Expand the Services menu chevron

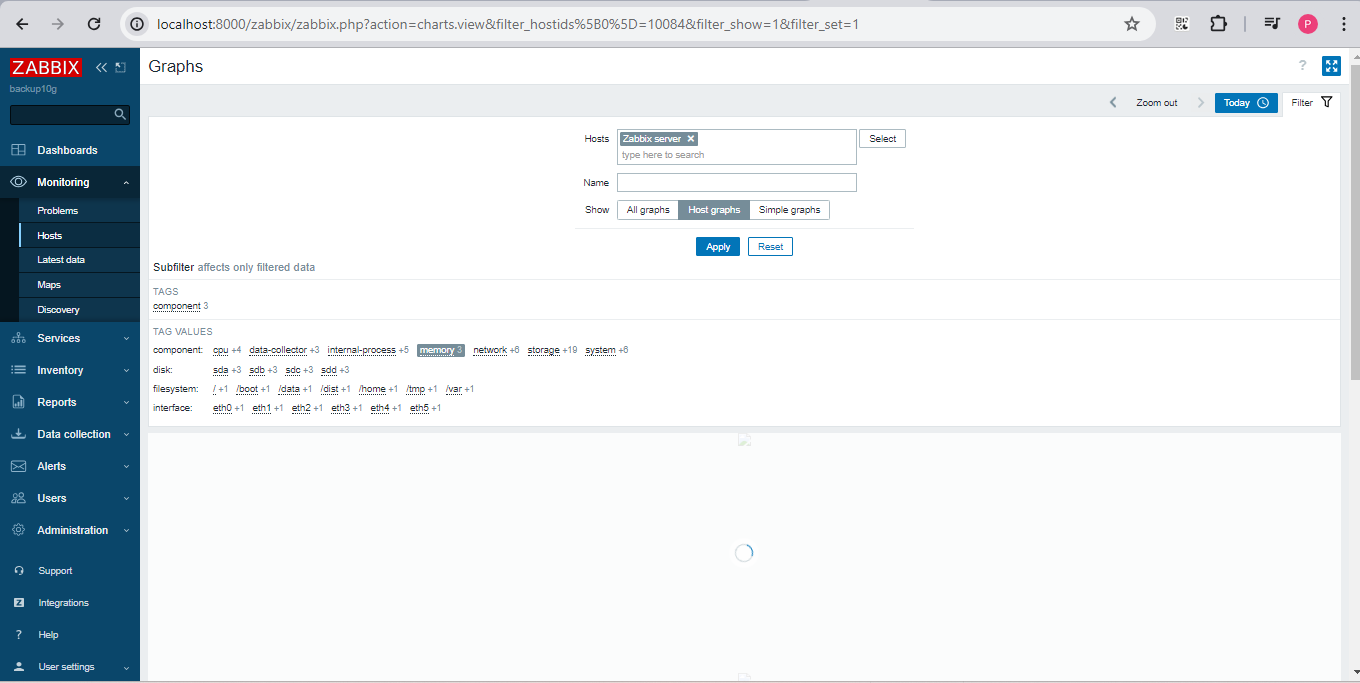click(x=126, y=339)
